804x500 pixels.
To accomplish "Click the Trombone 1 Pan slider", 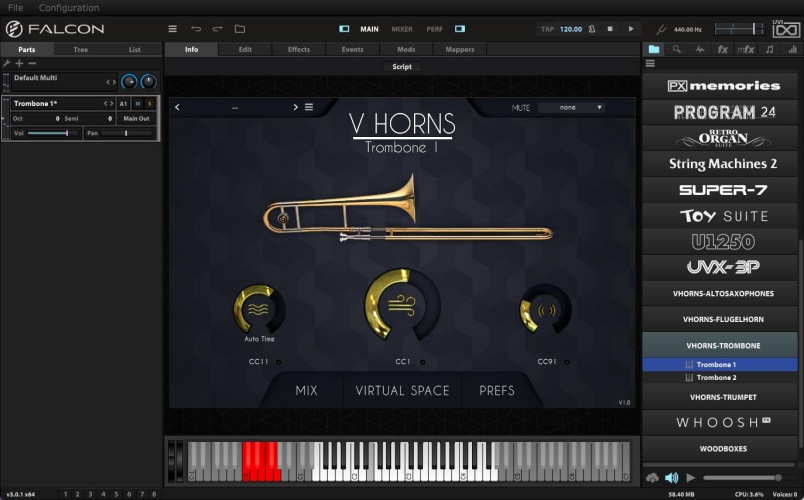I will click(127, 133).
